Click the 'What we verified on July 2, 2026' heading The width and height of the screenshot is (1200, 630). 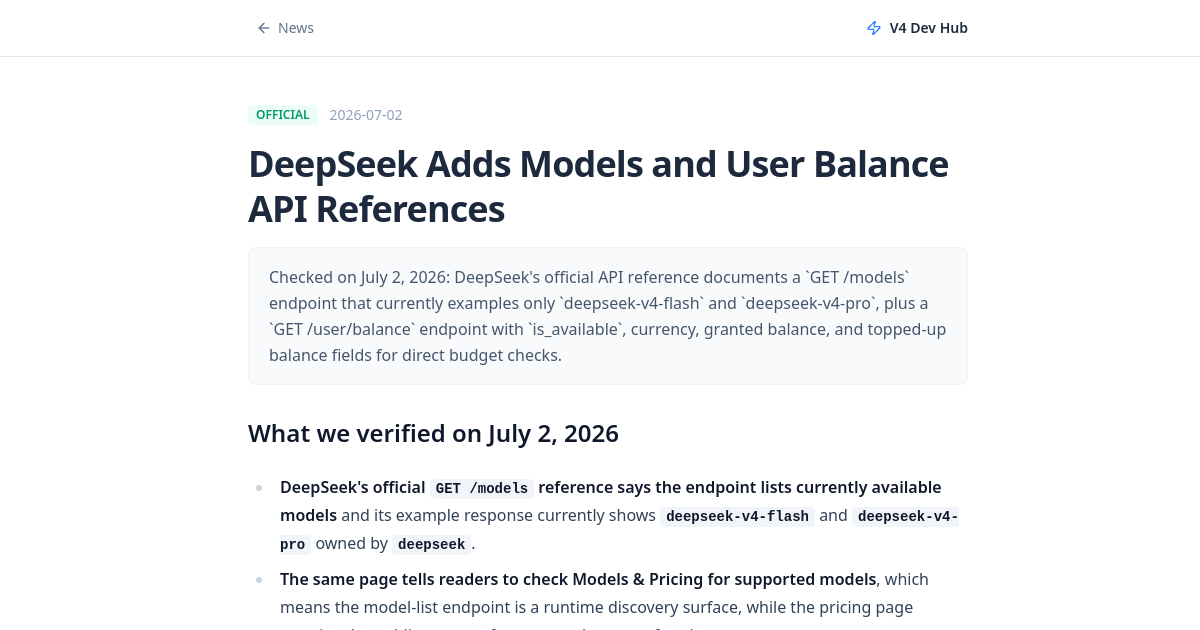click(x=433, y=433)
